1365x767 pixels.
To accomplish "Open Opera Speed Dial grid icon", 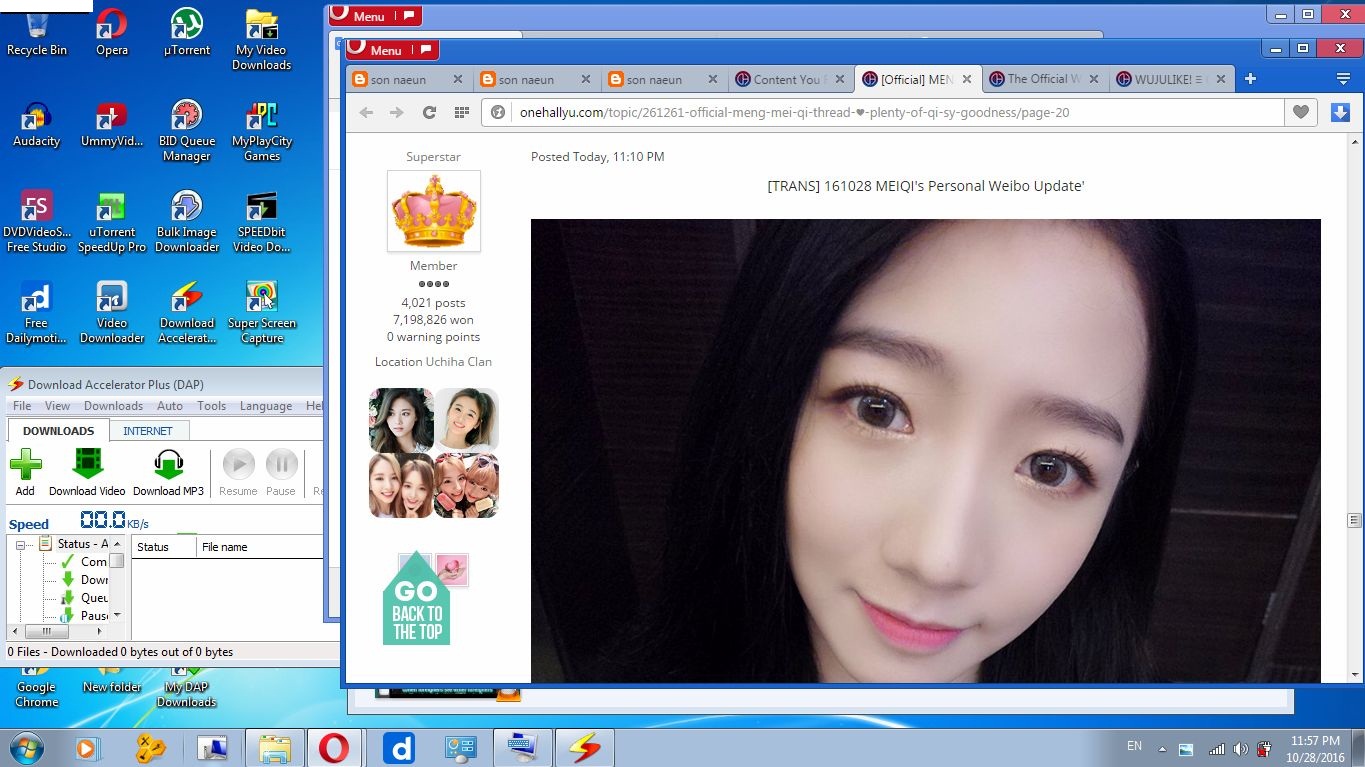I will (461, 113).
